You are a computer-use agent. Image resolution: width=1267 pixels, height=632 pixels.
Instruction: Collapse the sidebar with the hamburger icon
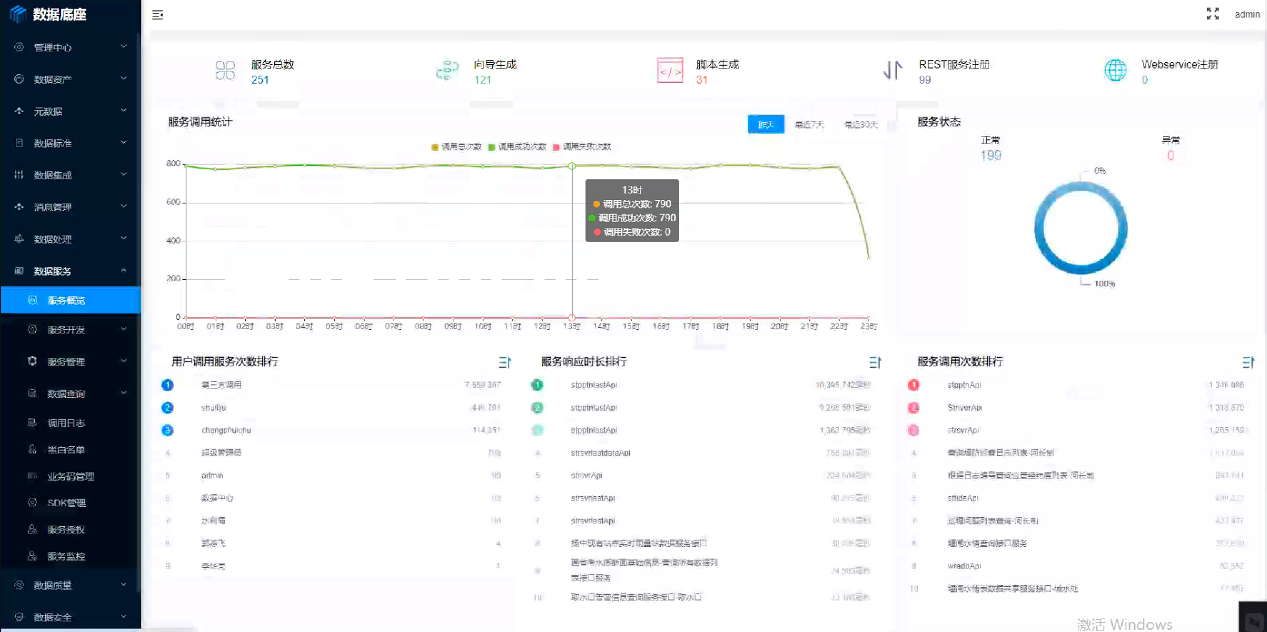point(158,15)
